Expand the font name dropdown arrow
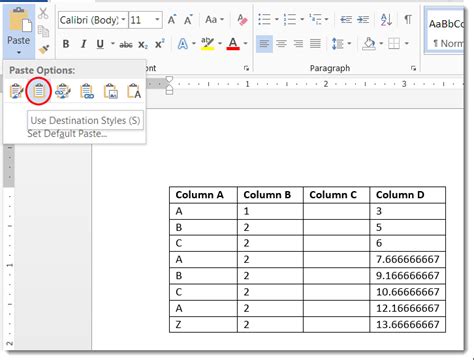Viewport: 474px width, 360px height. coord(124,20)
